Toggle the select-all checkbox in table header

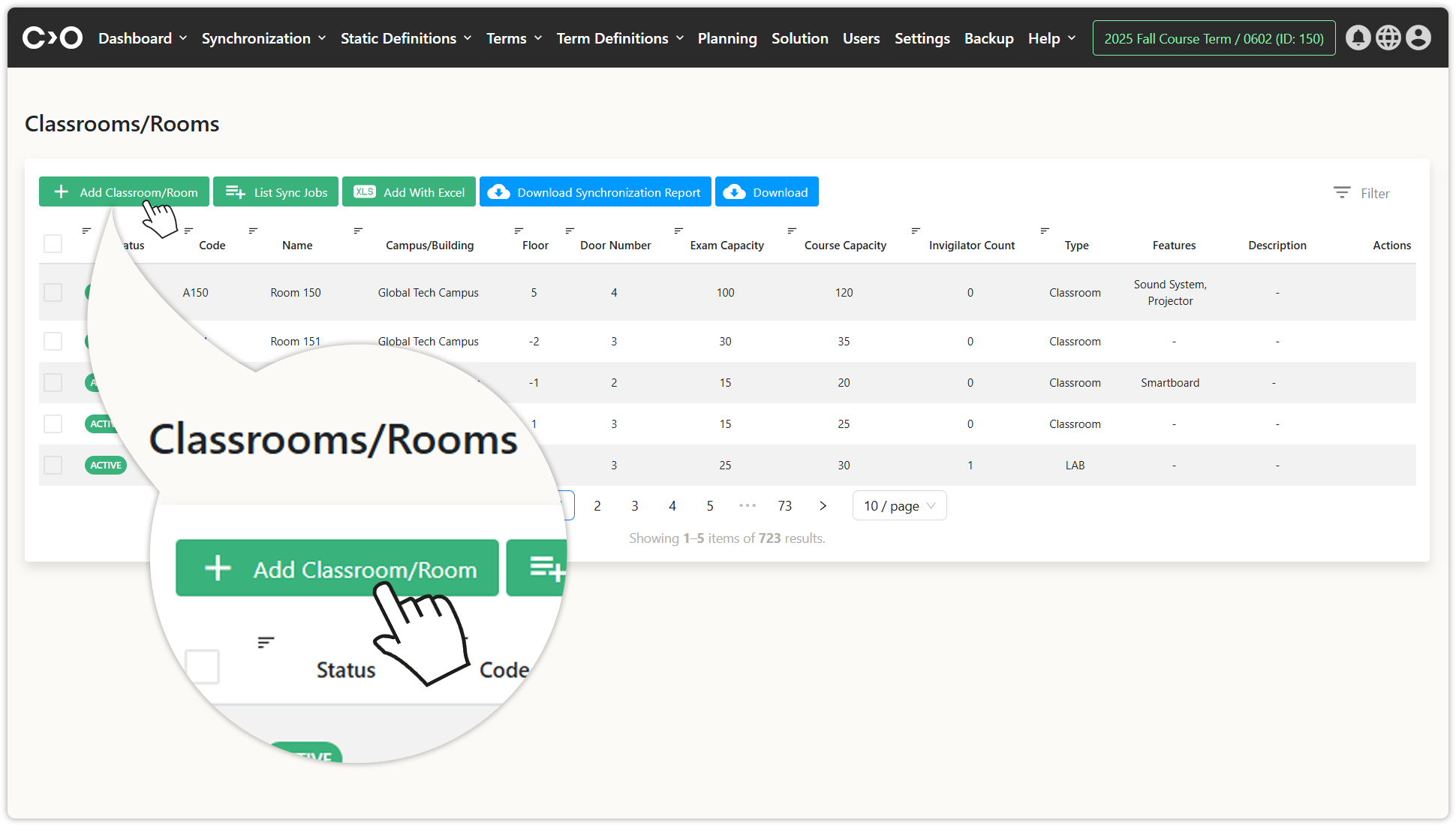click(53, 244)
